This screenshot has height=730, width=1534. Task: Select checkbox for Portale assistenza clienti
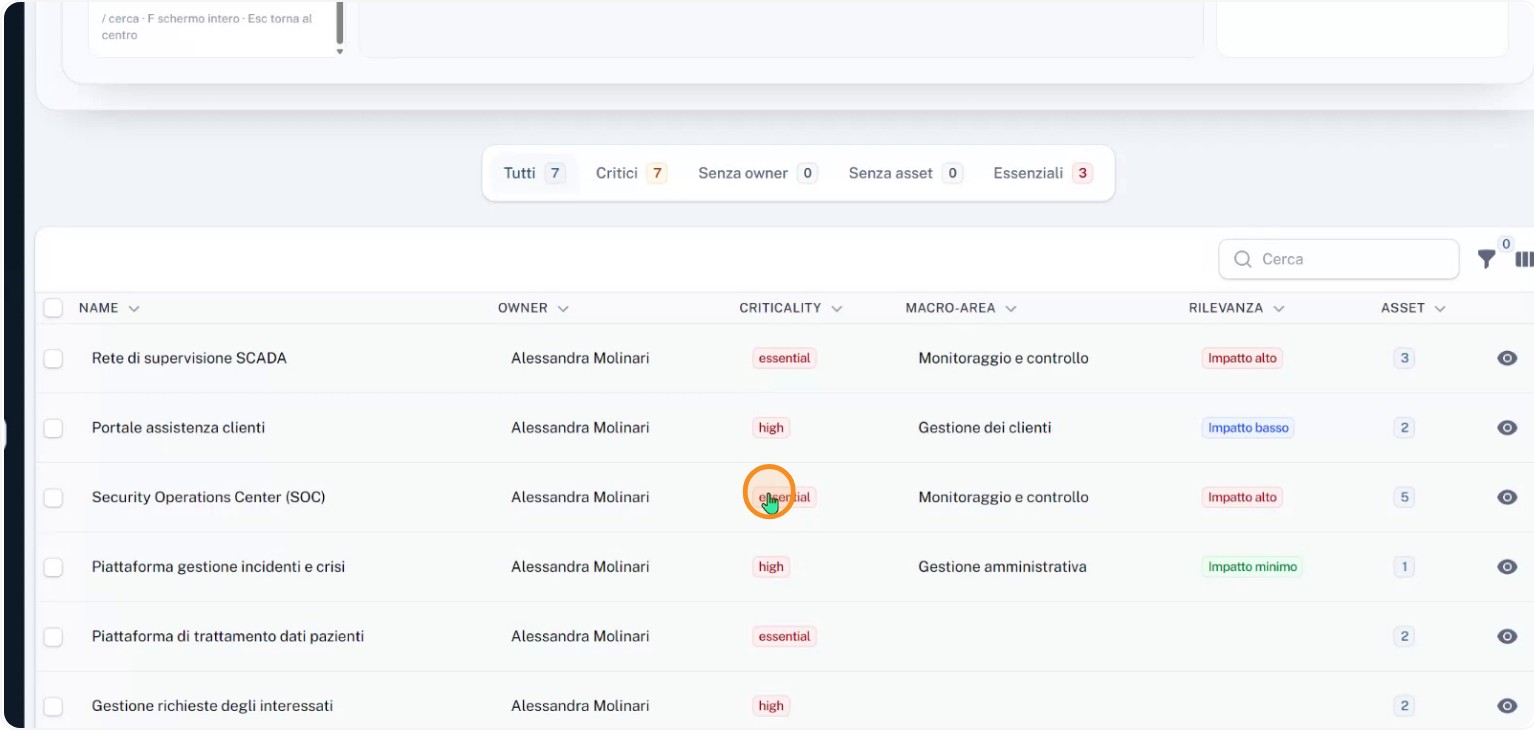click(53, 428)
